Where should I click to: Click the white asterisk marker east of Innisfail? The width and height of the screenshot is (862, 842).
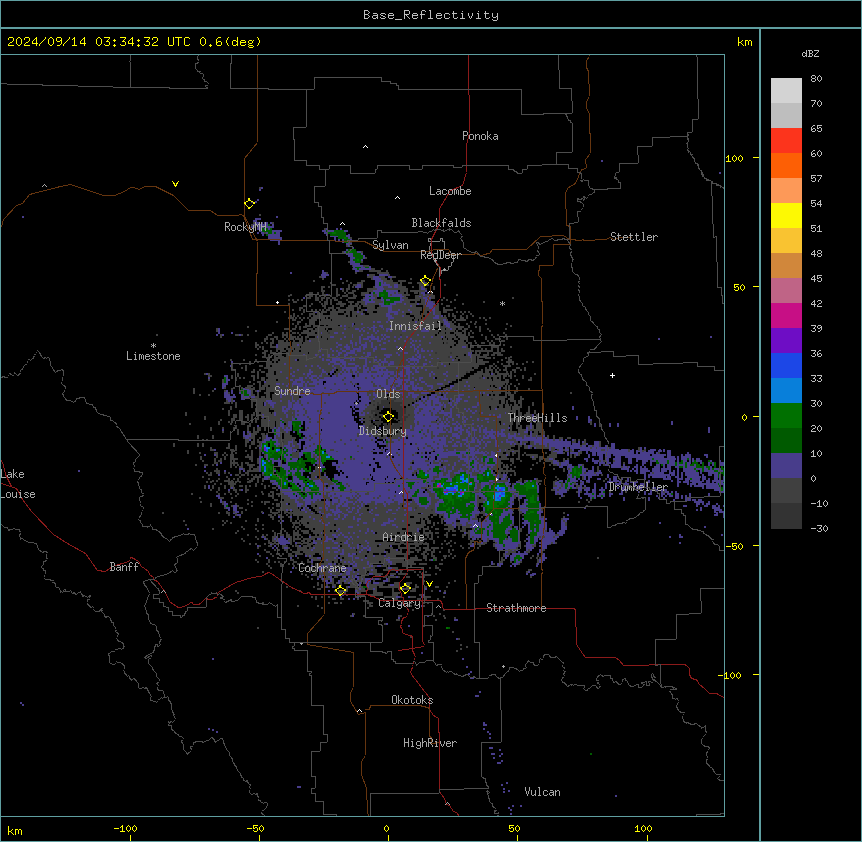tap(502, 303)
